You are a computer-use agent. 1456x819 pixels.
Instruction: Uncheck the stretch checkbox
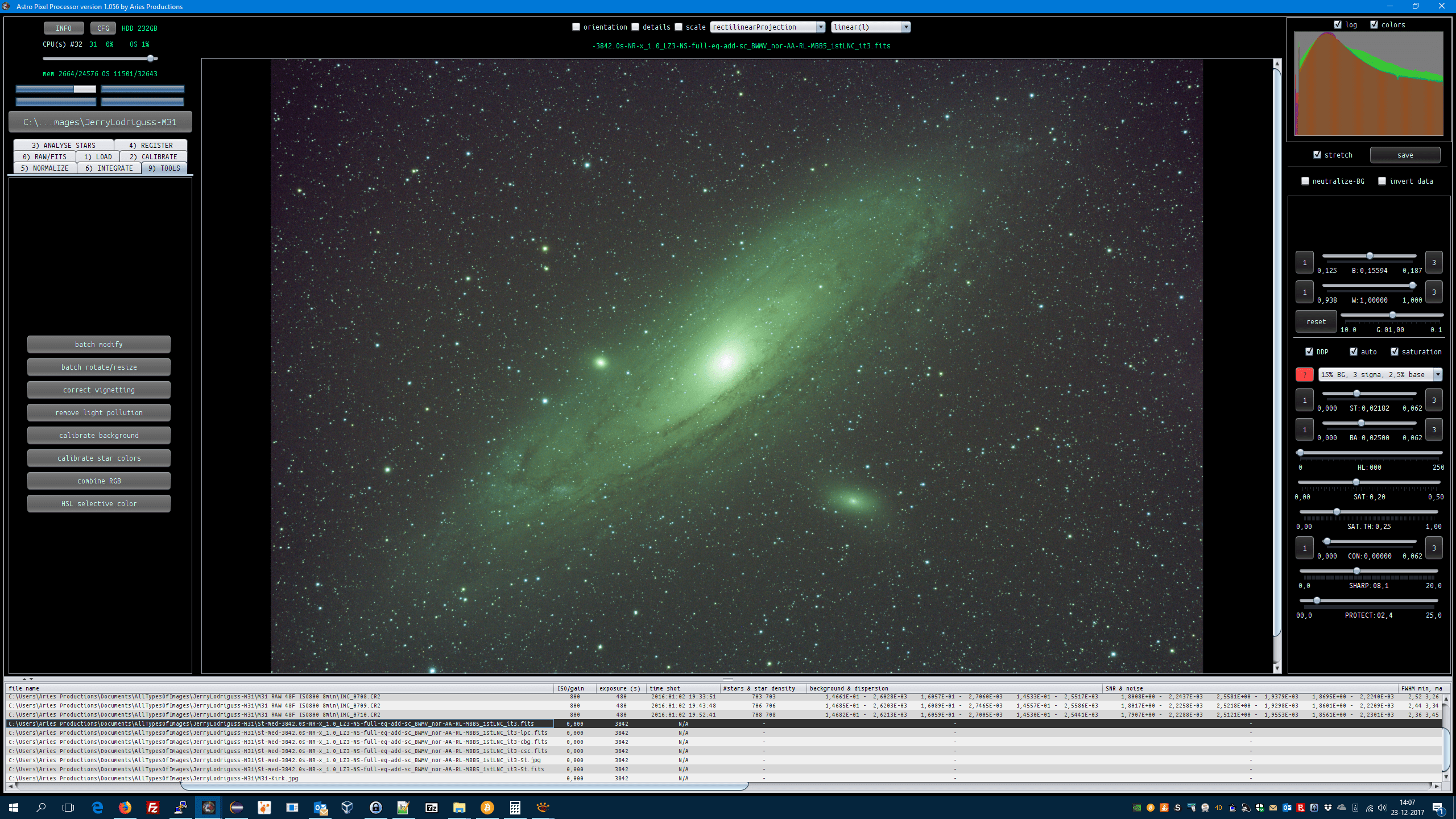1317,155
